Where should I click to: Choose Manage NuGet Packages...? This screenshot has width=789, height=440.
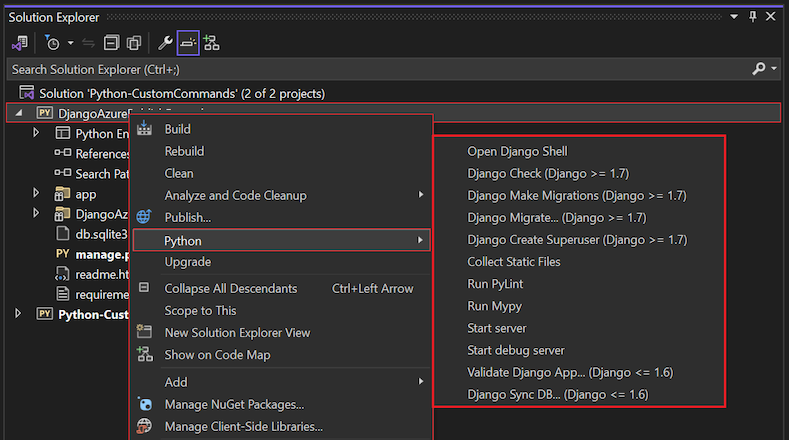click(234, 404)
